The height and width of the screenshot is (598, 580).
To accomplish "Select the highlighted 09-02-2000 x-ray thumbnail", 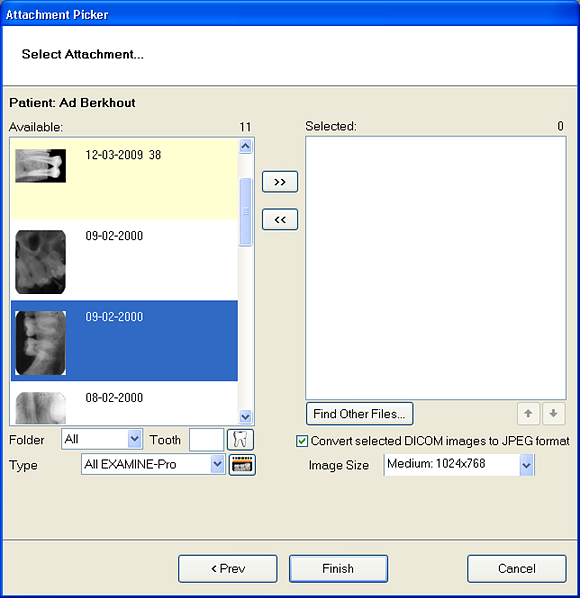I will tap(40, 342).
